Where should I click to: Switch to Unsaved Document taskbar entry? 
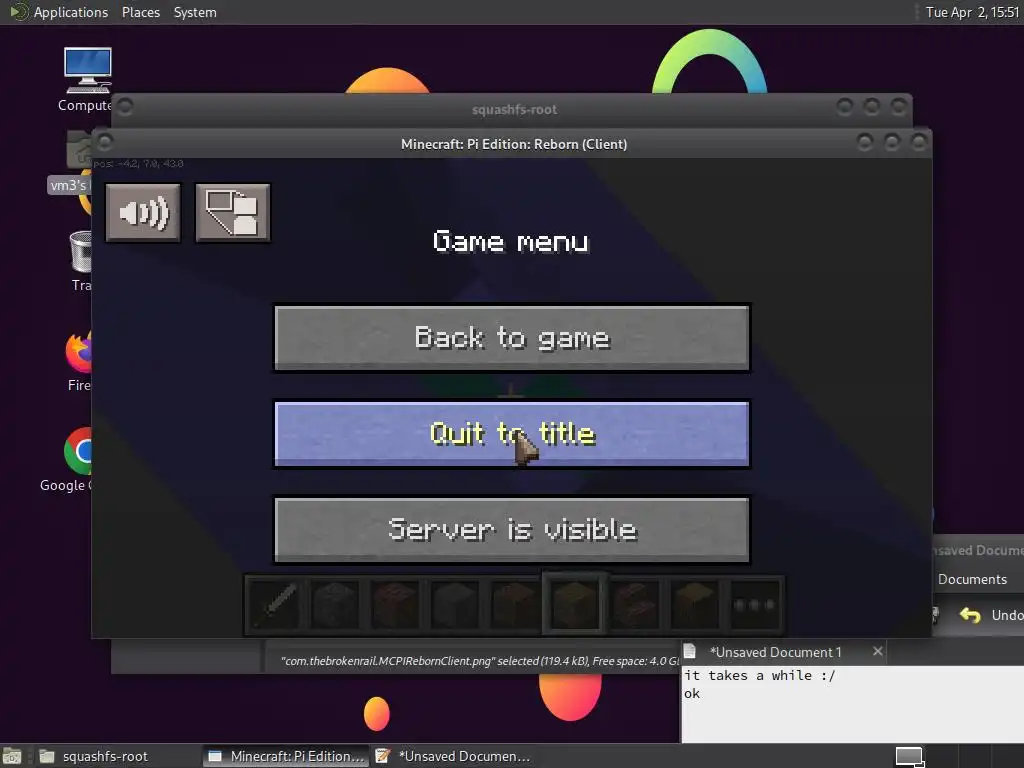coord(453,756)
